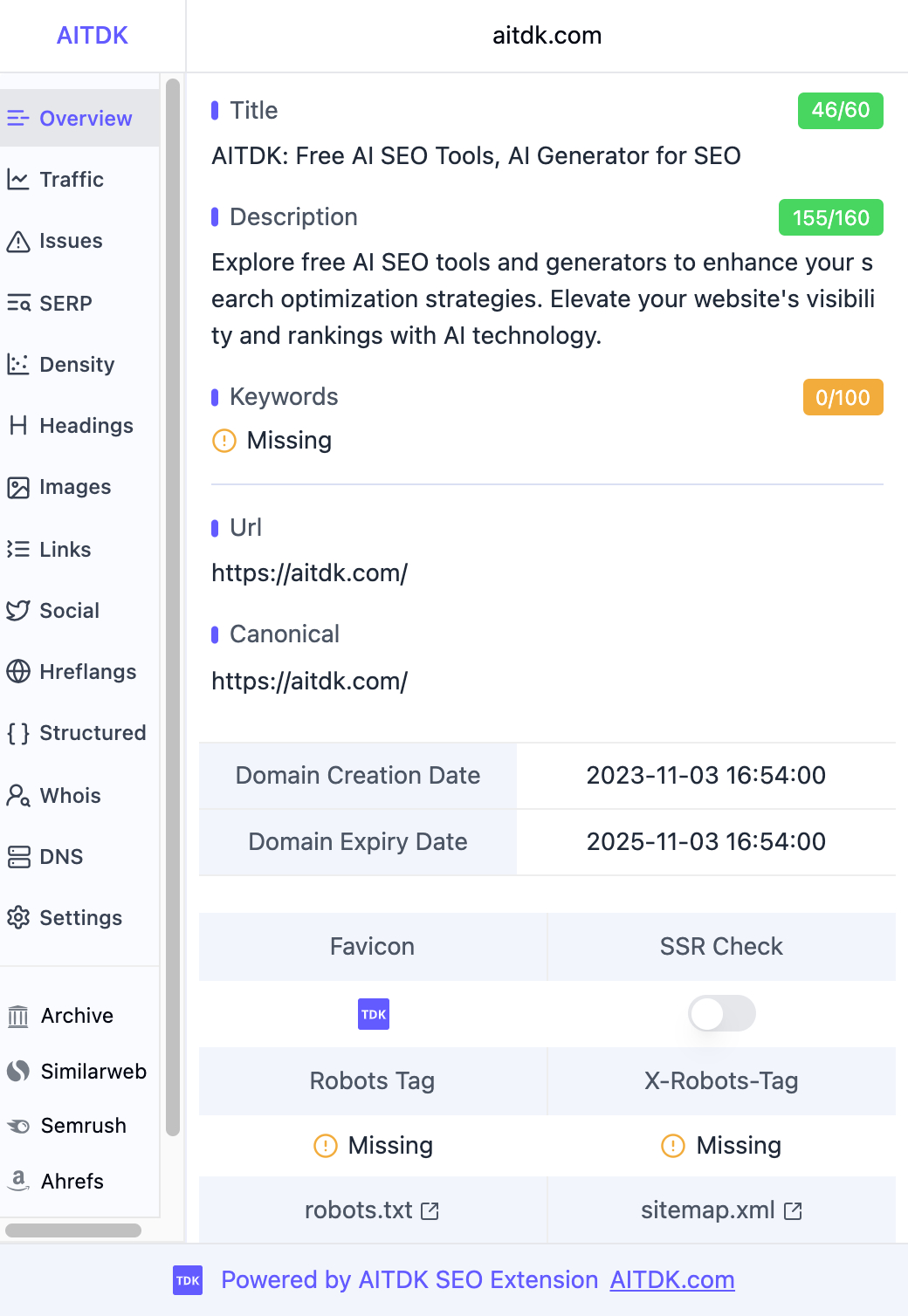Open the Ahrefs link

[72, 1182]
